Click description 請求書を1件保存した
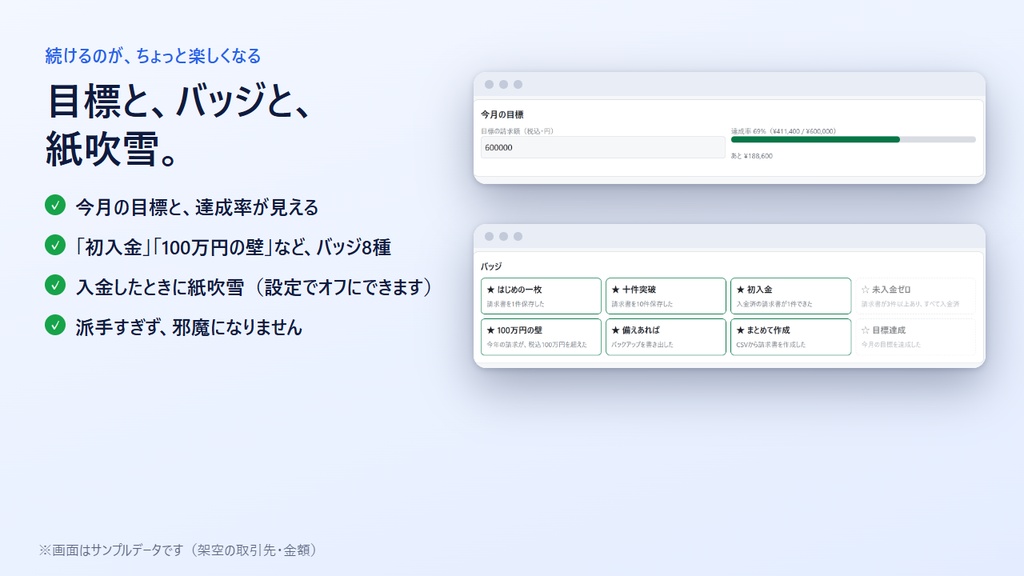The height and width of the screenshot is (576, 1024). 515,304
